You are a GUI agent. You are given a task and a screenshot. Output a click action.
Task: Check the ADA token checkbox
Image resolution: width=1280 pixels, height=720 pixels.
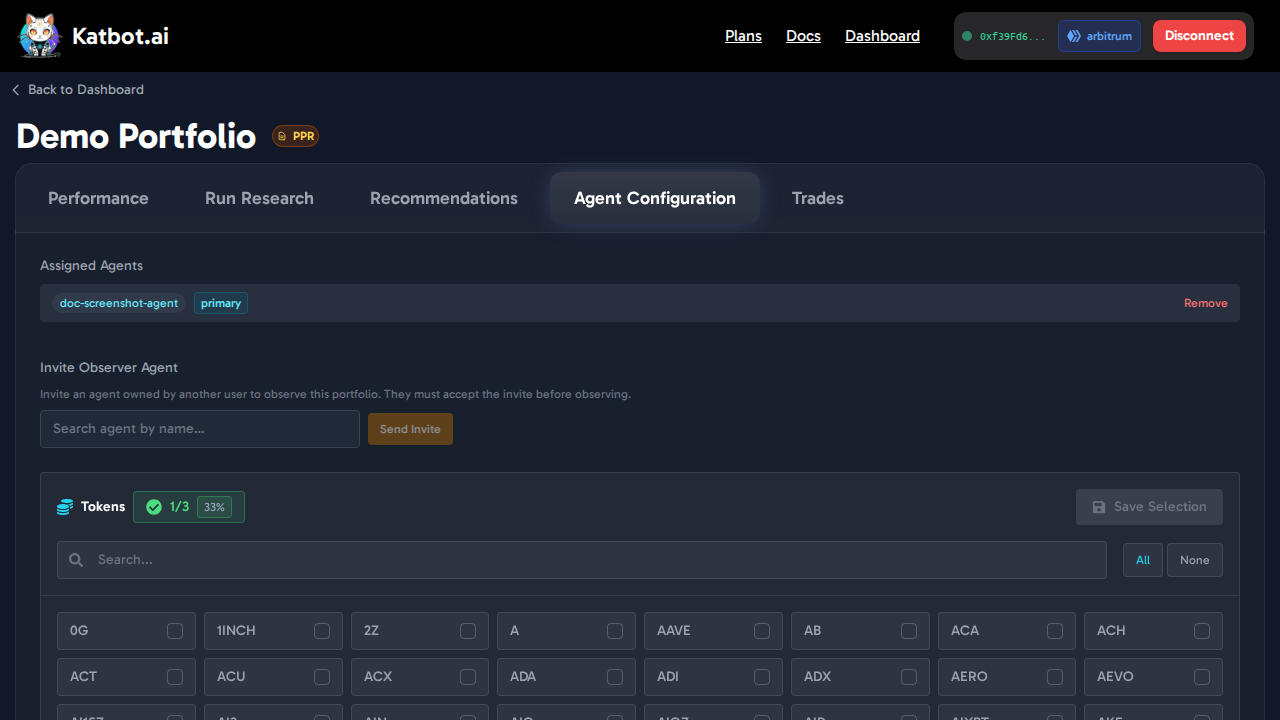pyautogui.click(x=615, y=677)
